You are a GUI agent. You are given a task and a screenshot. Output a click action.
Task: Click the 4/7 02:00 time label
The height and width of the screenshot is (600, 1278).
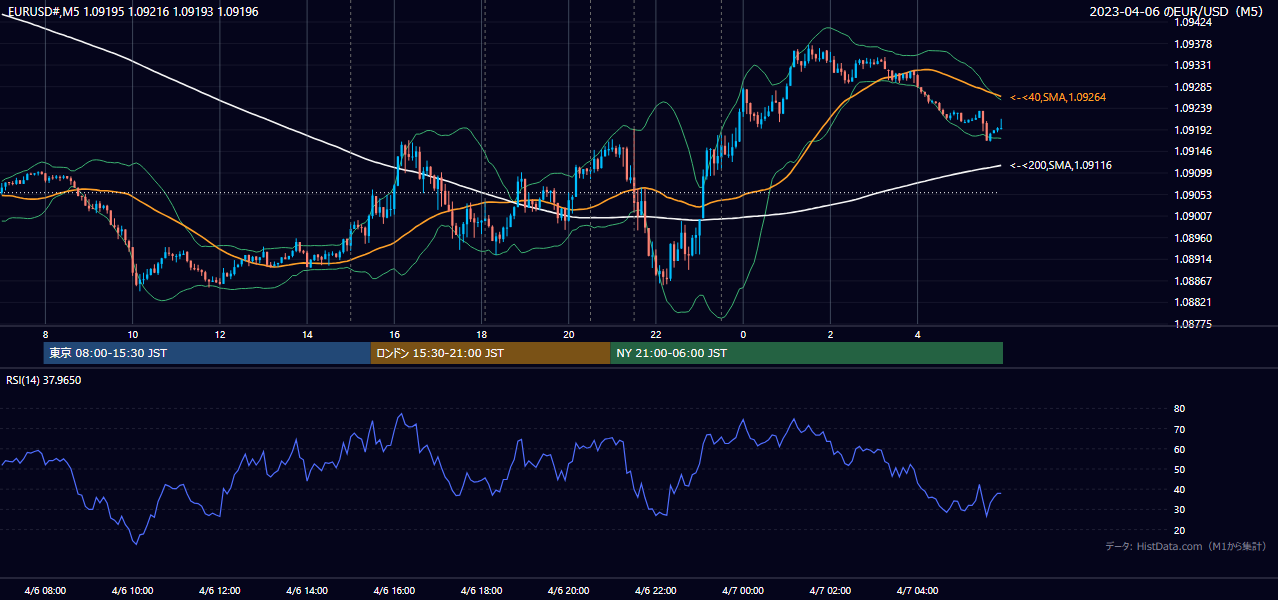coord(830,590)
